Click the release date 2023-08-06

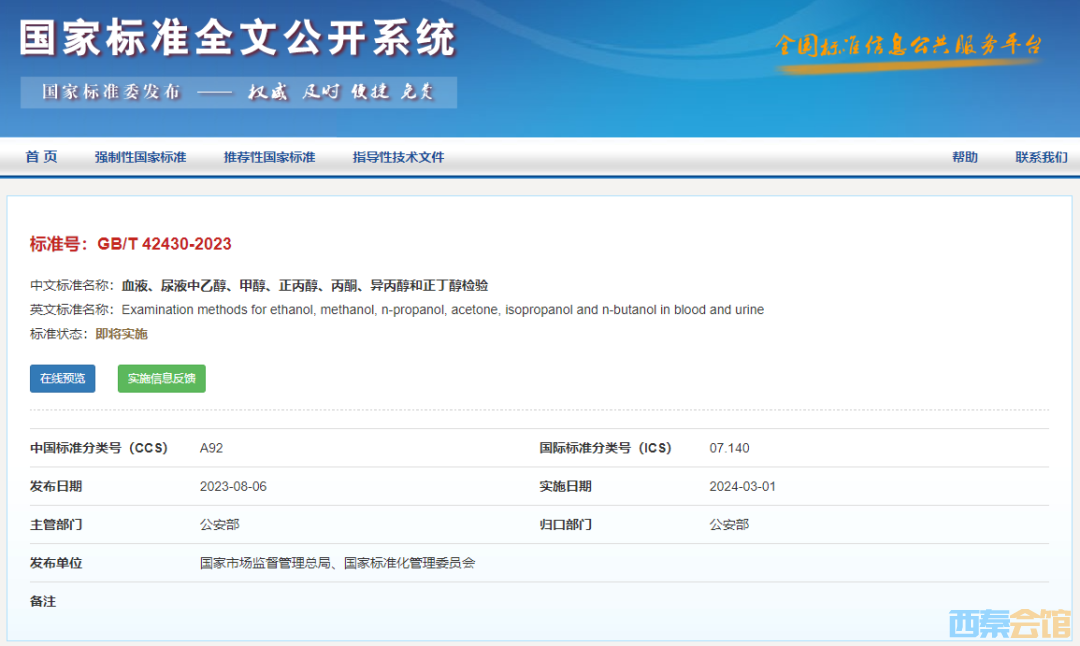[x=233, y=487]
